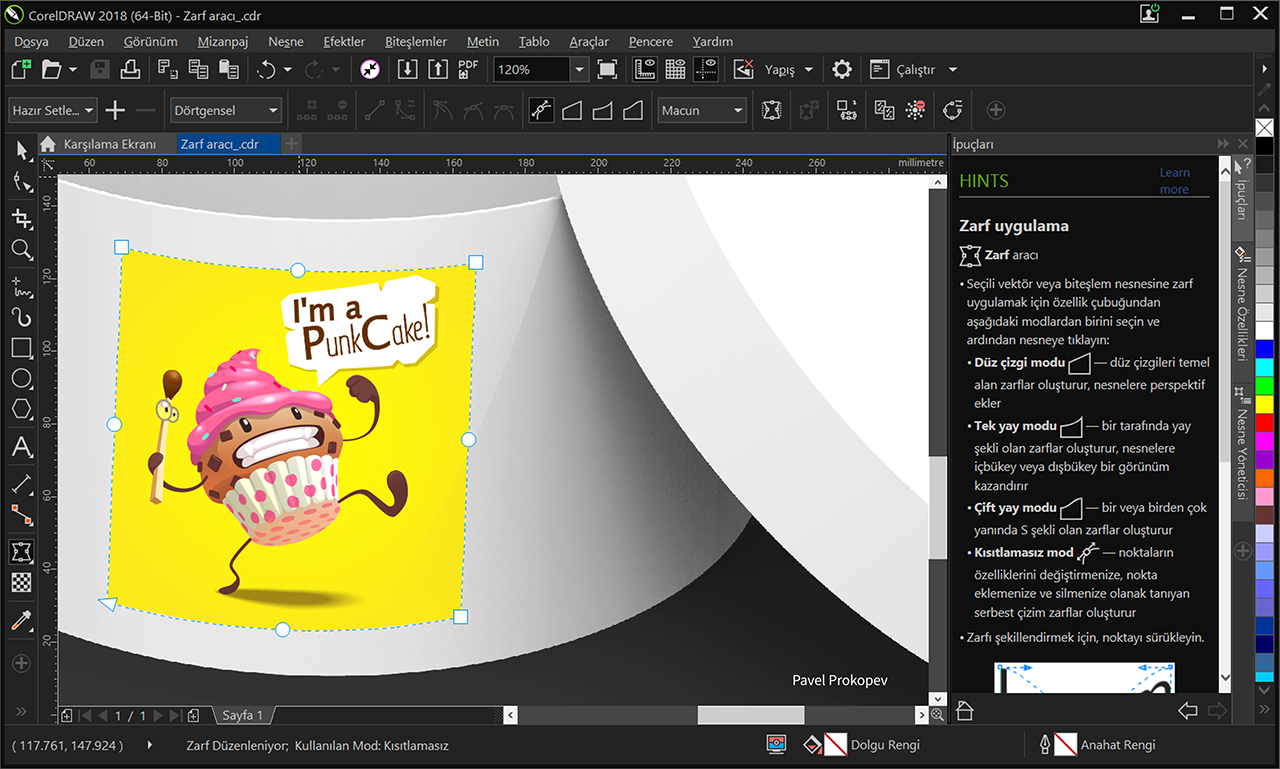
Task: Select the Zoom tool in the toolbox
Action: pos(21,250)
